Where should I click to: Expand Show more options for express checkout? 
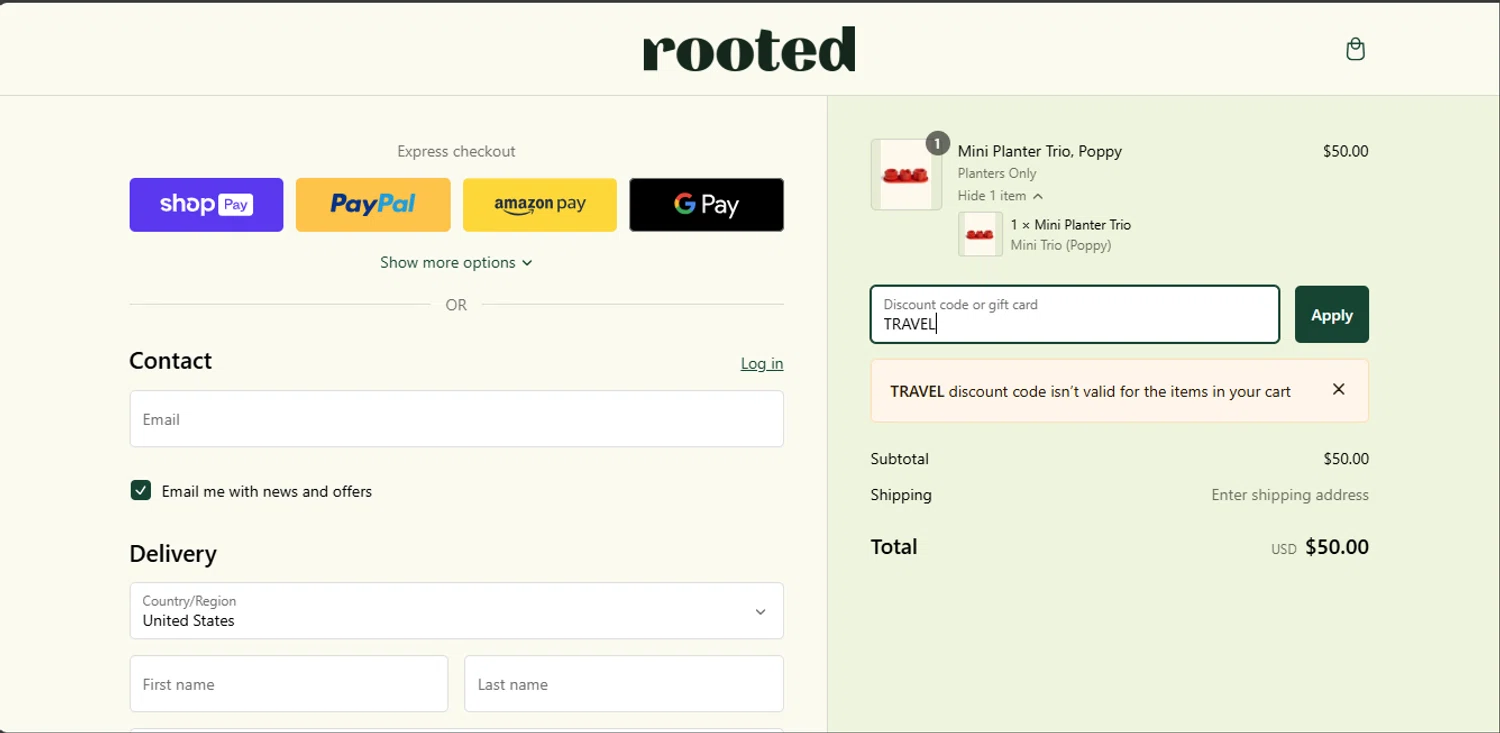(456, 263)
